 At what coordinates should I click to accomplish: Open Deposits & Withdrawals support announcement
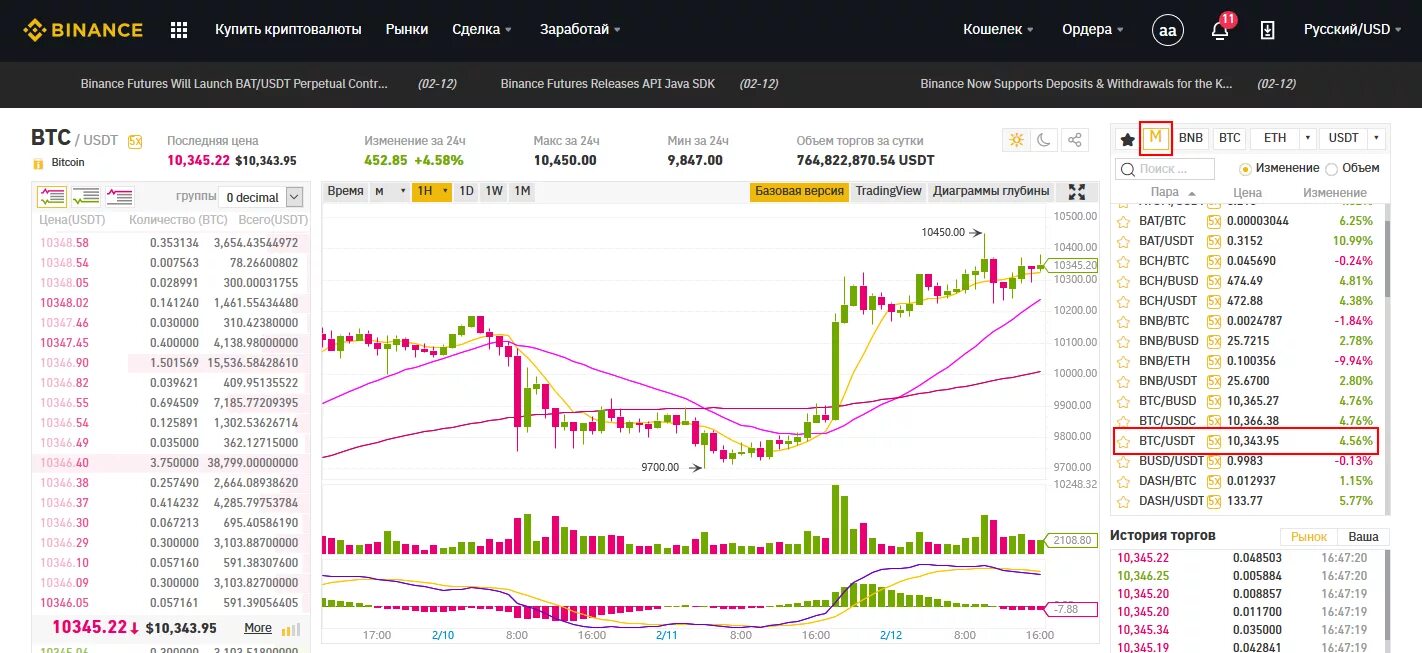tap(1077, 84)
